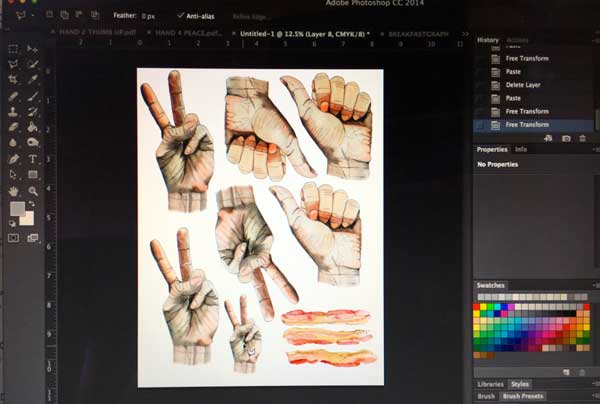Open the Properties panel flyout menu
The width and height of the screenshot is (600, 404).
click(x=595, y=150)
